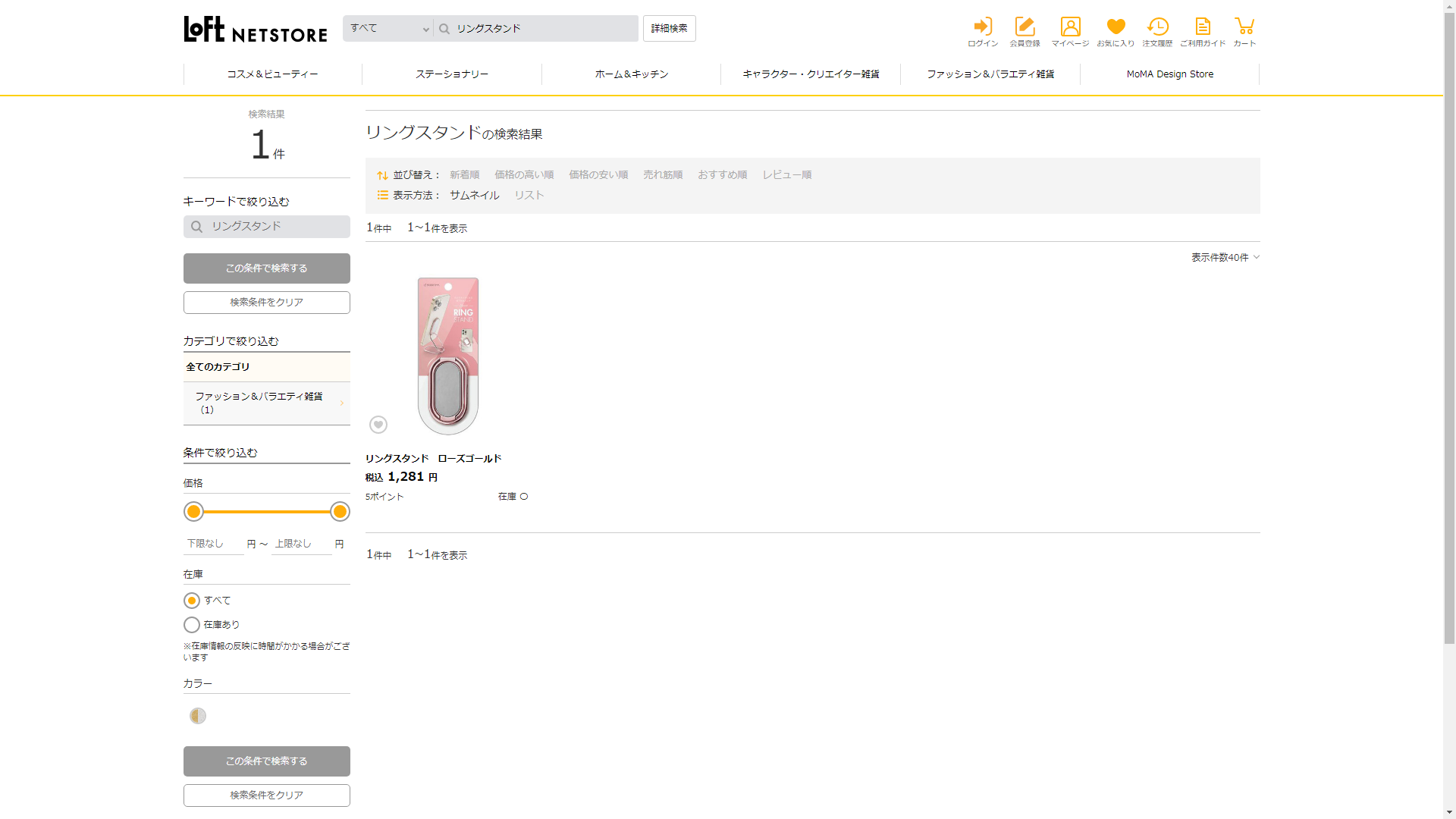
Task: Open the usage guide (ご利用ガイド) icon
Action: 1203,32
